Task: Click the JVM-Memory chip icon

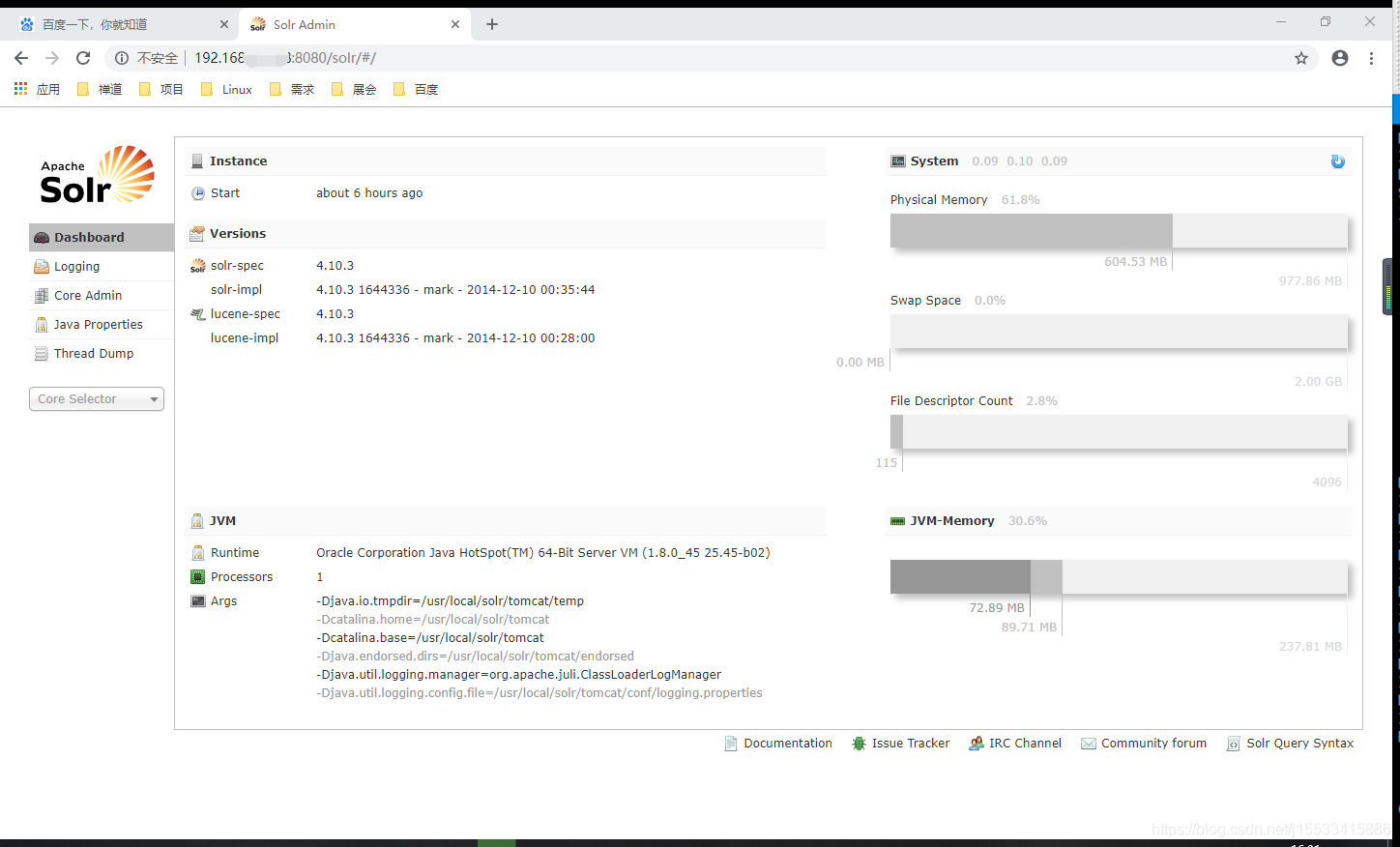Action: click(x=898, y=521)
